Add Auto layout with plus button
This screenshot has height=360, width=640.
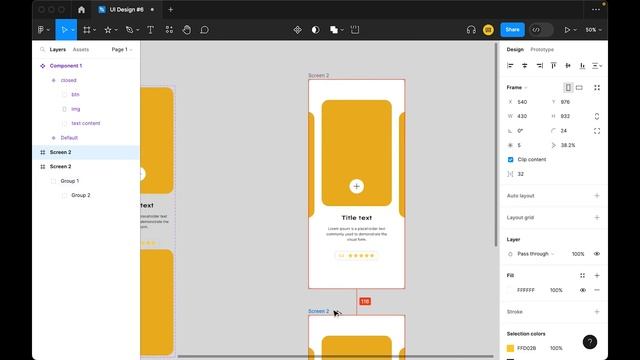click(x=597, y=196)
